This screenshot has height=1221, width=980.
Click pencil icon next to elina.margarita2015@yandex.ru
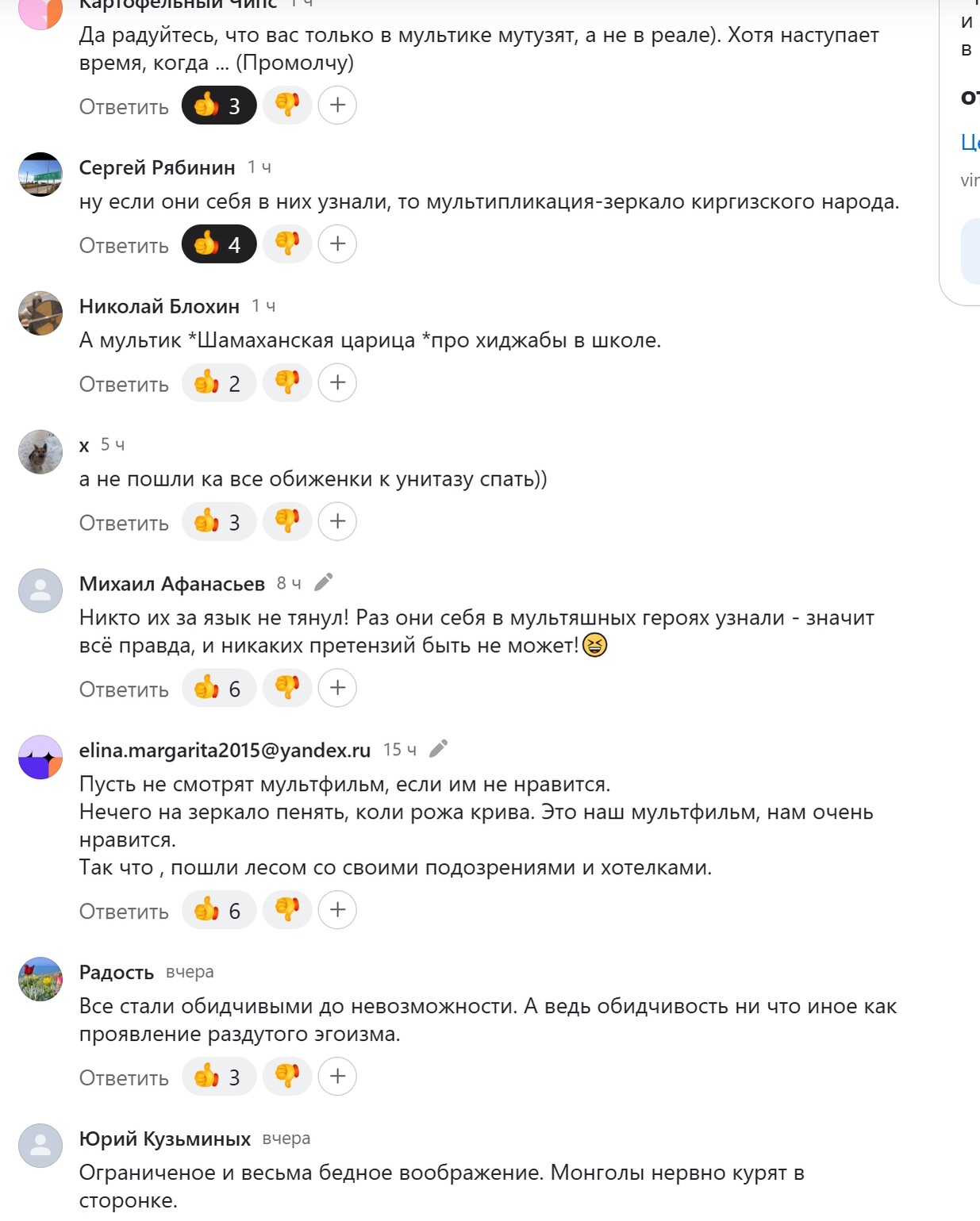coord(438,749)
